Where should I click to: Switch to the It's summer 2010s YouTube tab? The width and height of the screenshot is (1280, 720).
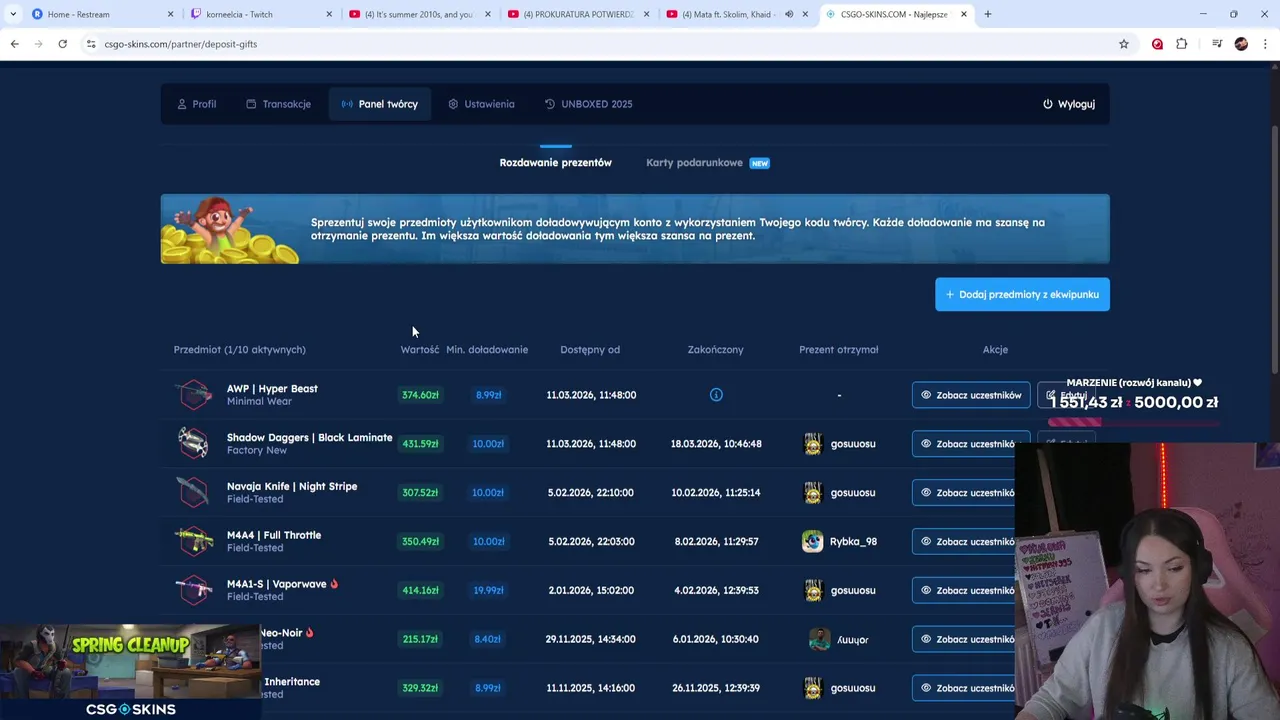coord(418,14)
